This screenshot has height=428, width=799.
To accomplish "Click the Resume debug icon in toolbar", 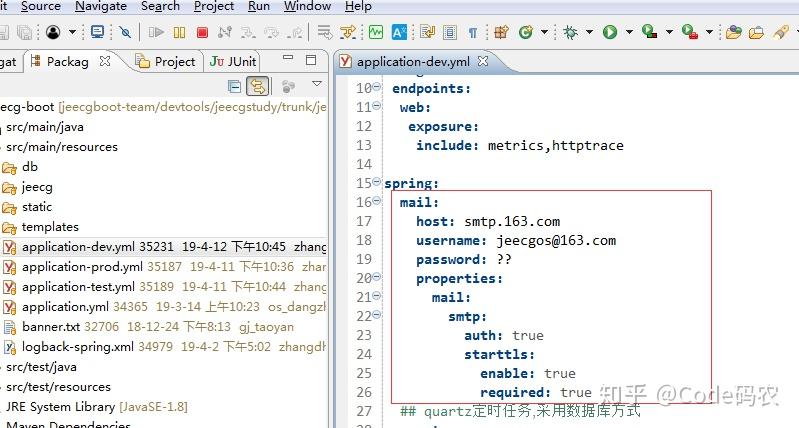I will coord(156,33).
